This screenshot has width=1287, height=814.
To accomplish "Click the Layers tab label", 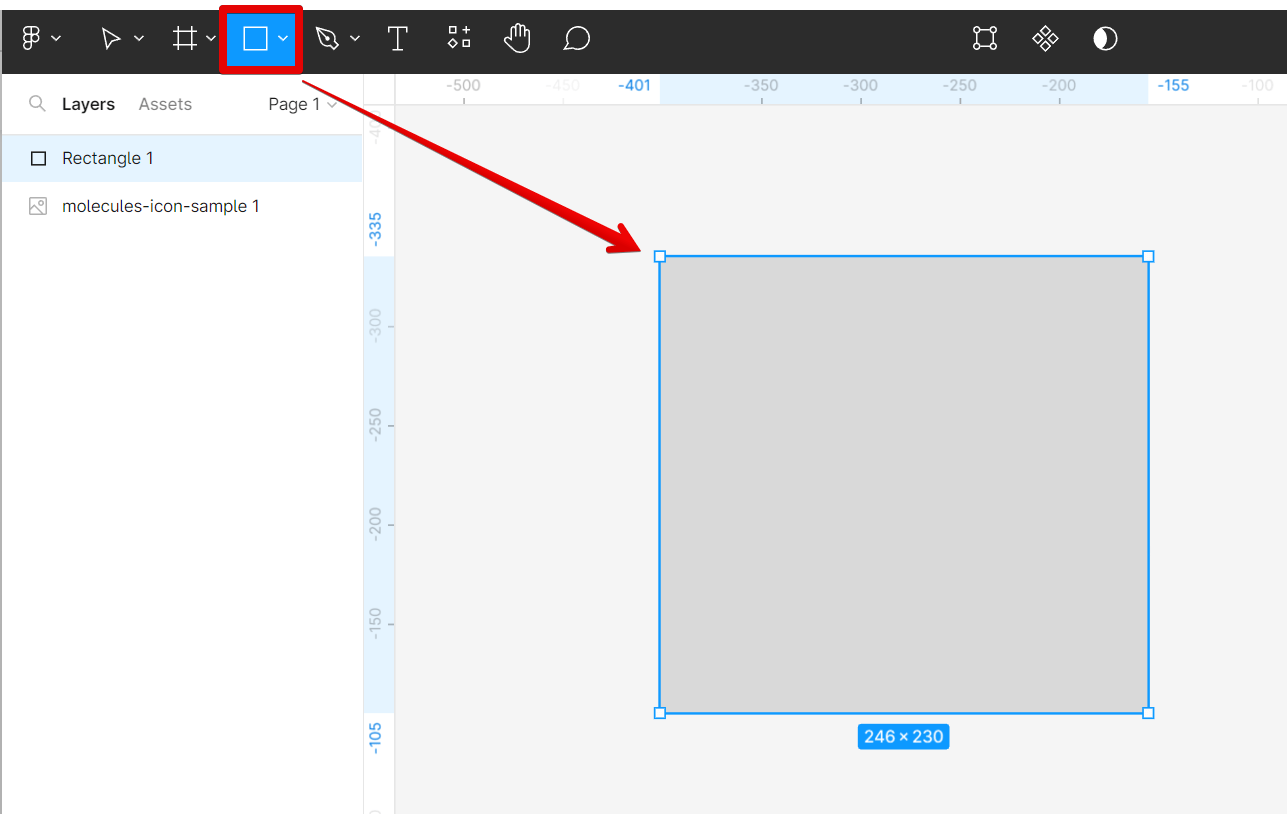I will coord(88,103).
